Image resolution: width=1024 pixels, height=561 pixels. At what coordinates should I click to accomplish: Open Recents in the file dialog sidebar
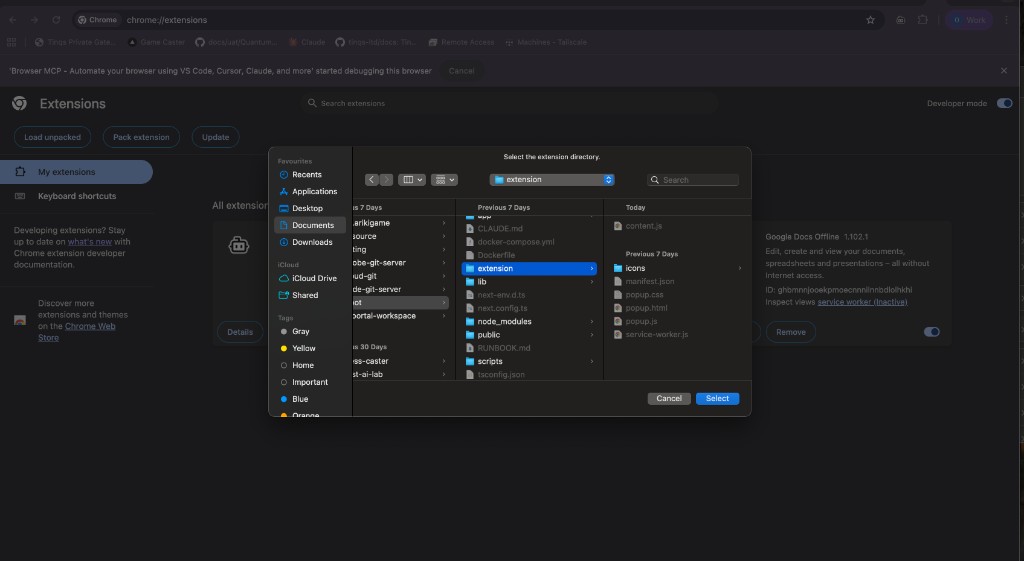point(306,174)
